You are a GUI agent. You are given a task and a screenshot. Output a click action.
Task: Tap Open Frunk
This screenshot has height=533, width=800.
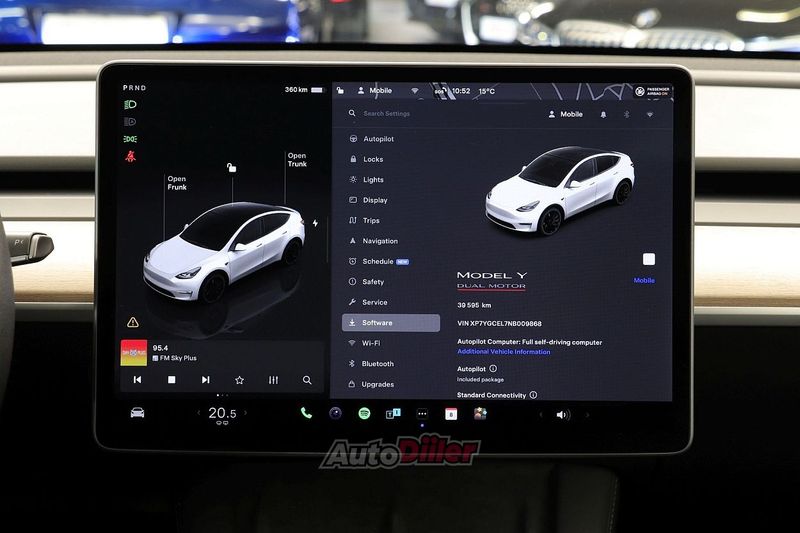[177, 183]
